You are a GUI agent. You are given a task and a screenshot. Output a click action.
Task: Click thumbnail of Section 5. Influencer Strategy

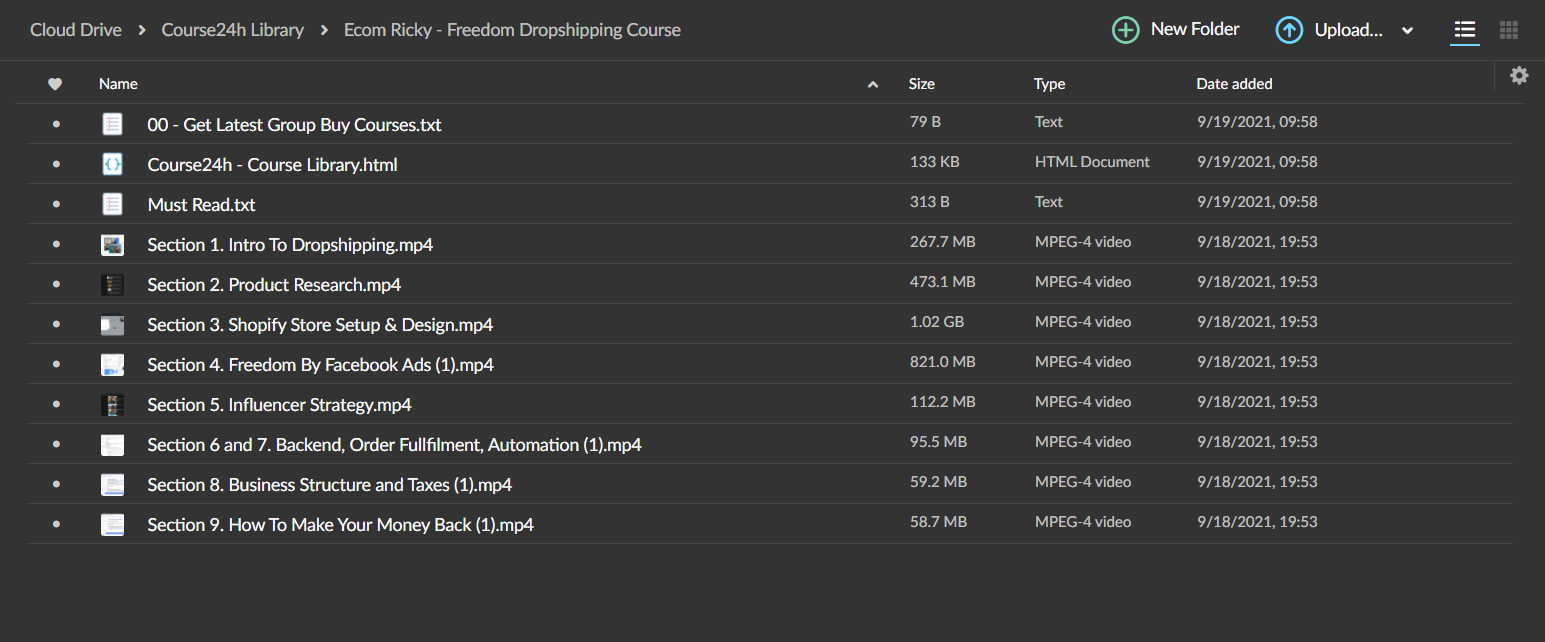tap(112, 404)
